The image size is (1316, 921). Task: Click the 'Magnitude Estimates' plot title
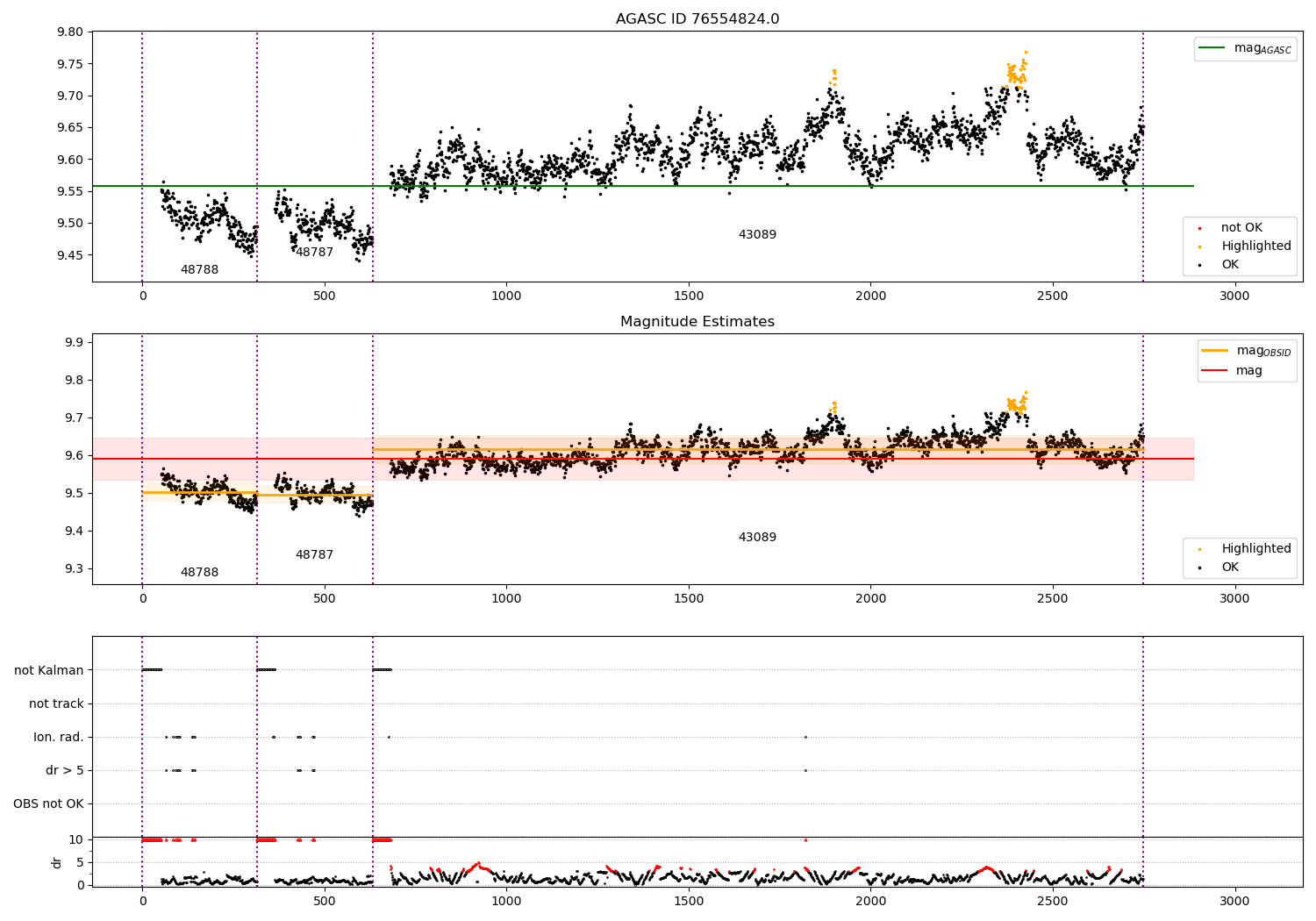[x=697, y=322]
